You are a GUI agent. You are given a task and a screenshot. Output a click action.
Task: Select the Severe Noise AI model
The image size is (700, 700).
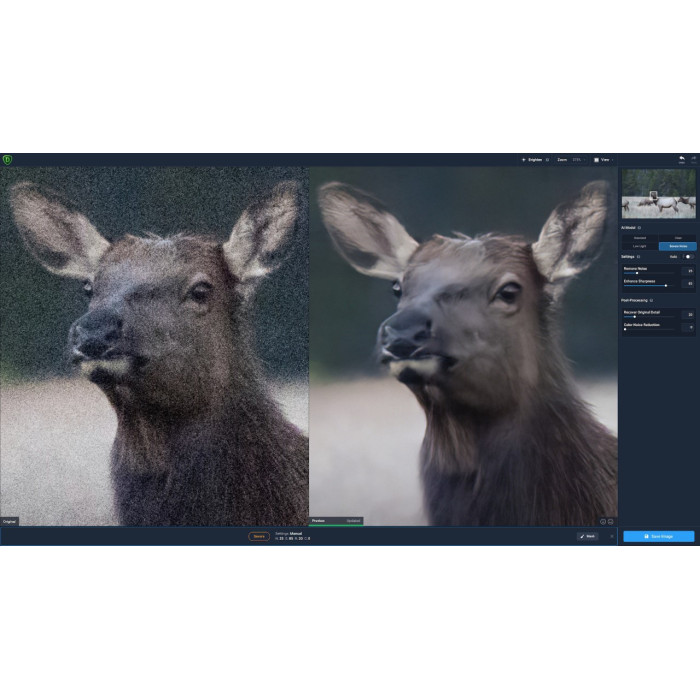[x=677, y=245]
